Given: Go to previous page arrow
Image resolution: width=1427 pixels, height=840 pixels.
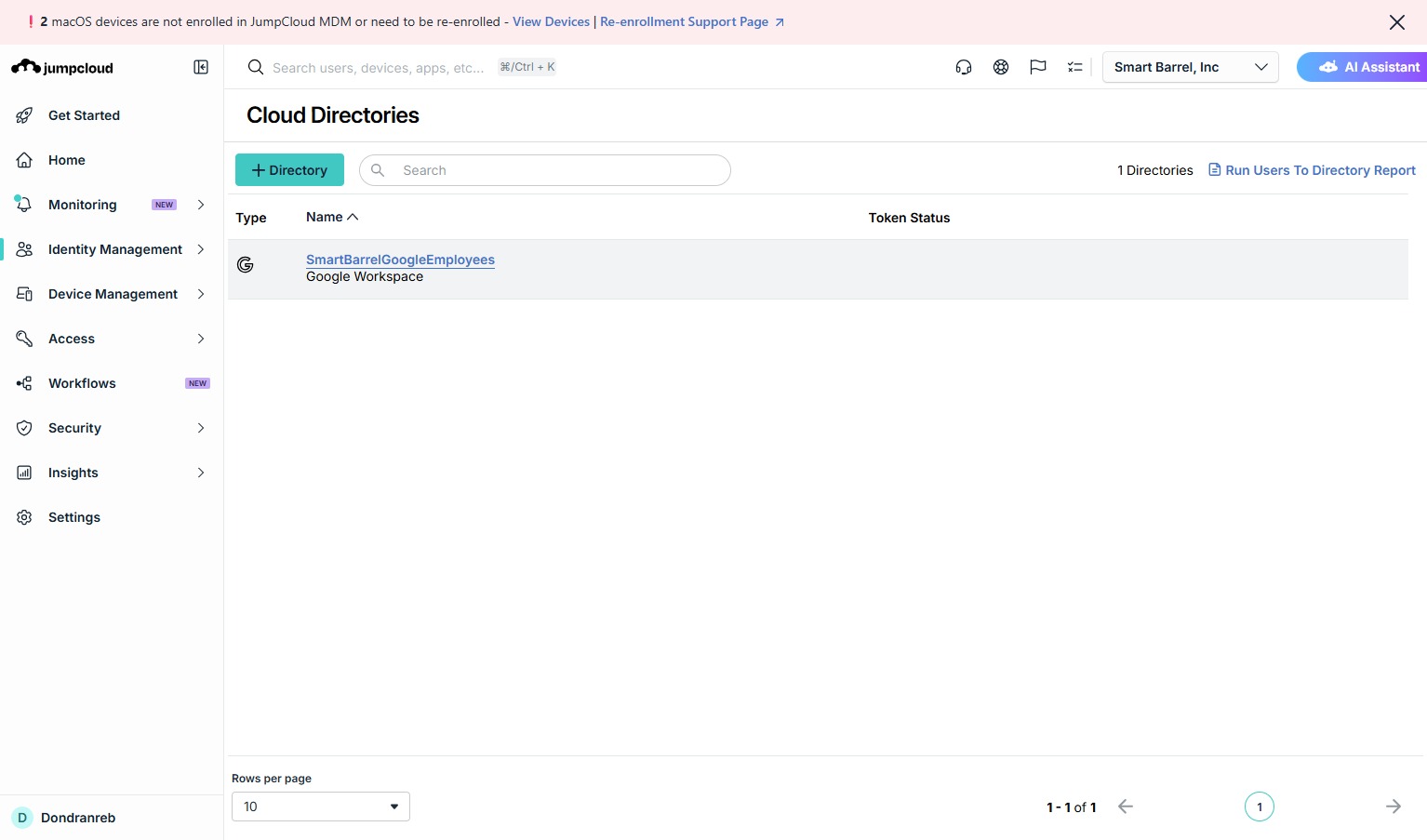Looking at the screenshot, I should click(1126, 807).
